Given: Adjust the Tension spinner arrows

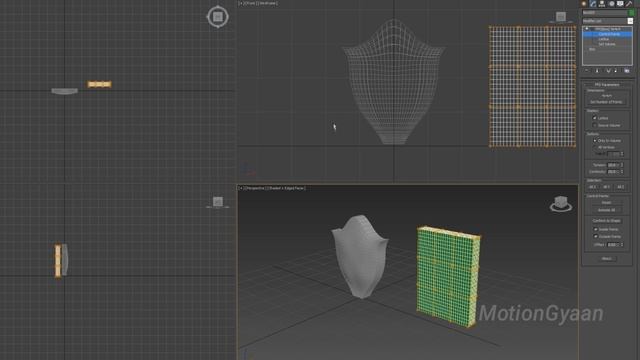Looking at the screenshot, I should (x=622, y=165).
